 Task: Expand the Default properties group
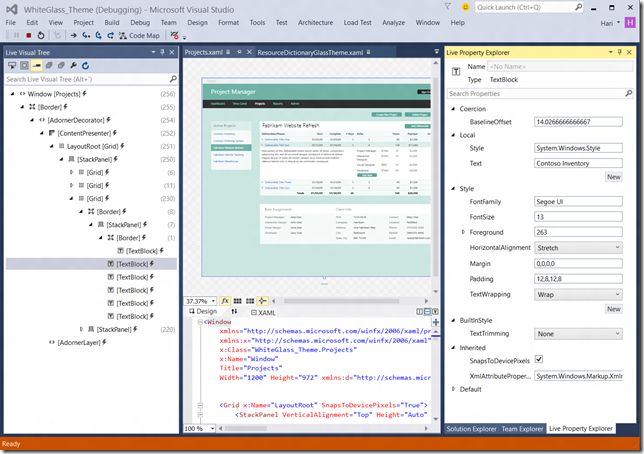click(x=453, y=389)
